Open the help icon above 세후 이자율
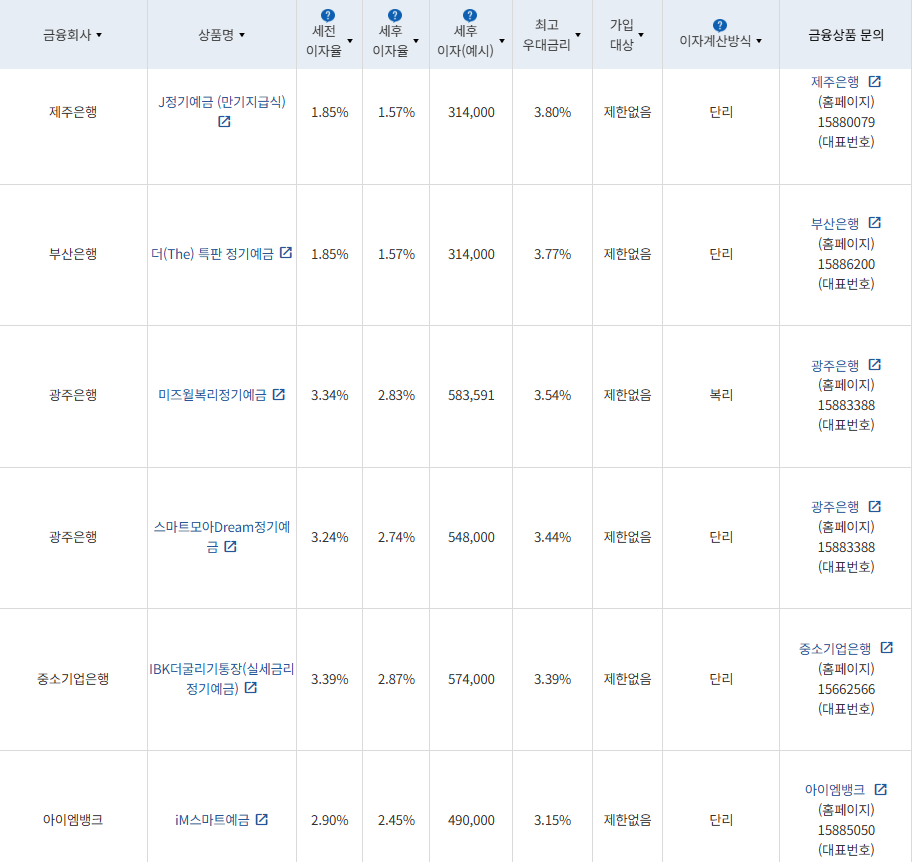This screenshot has height=862, width=912. (395, 16)
